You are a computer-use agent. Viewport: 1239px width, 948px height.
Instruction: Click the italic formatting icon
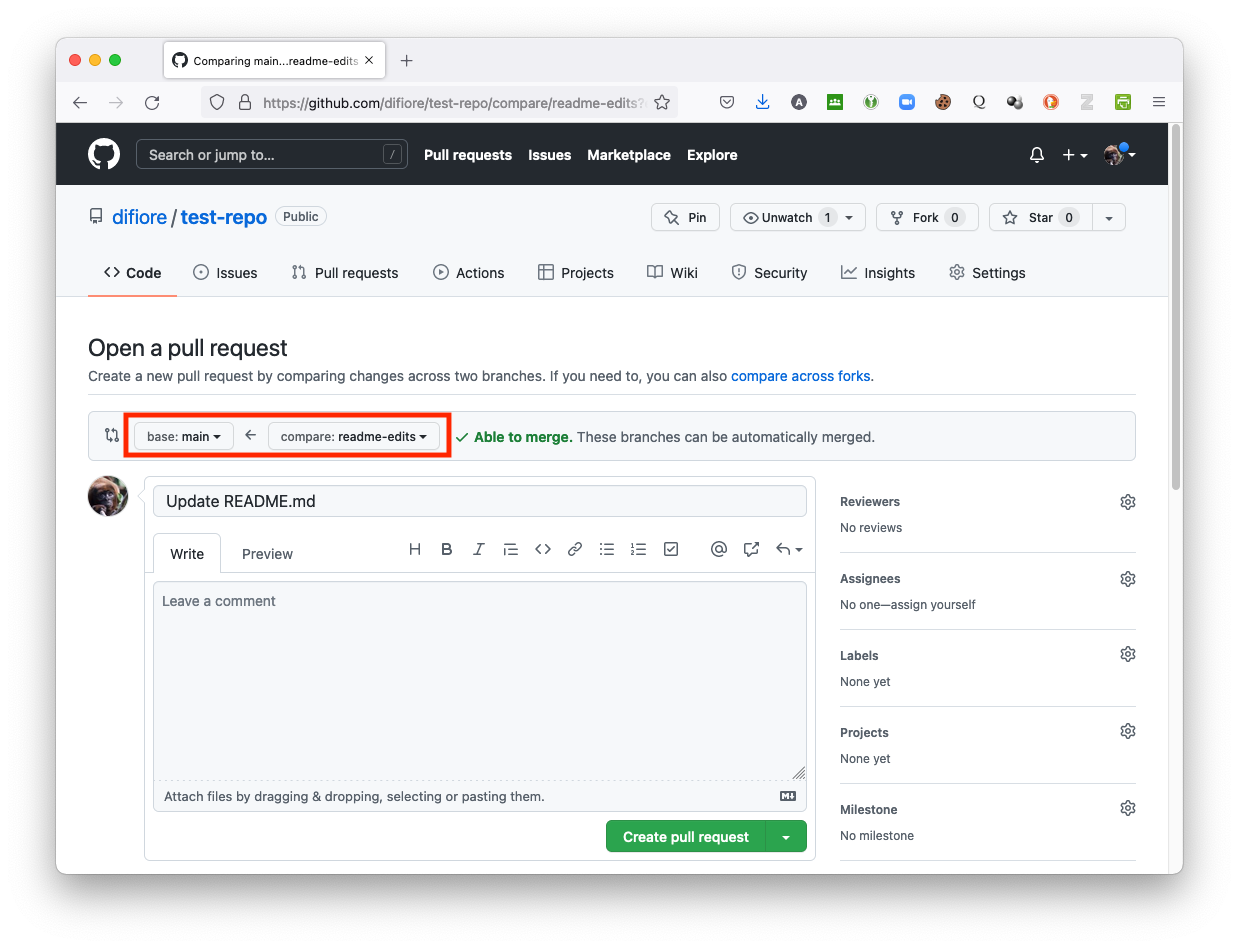479,549
